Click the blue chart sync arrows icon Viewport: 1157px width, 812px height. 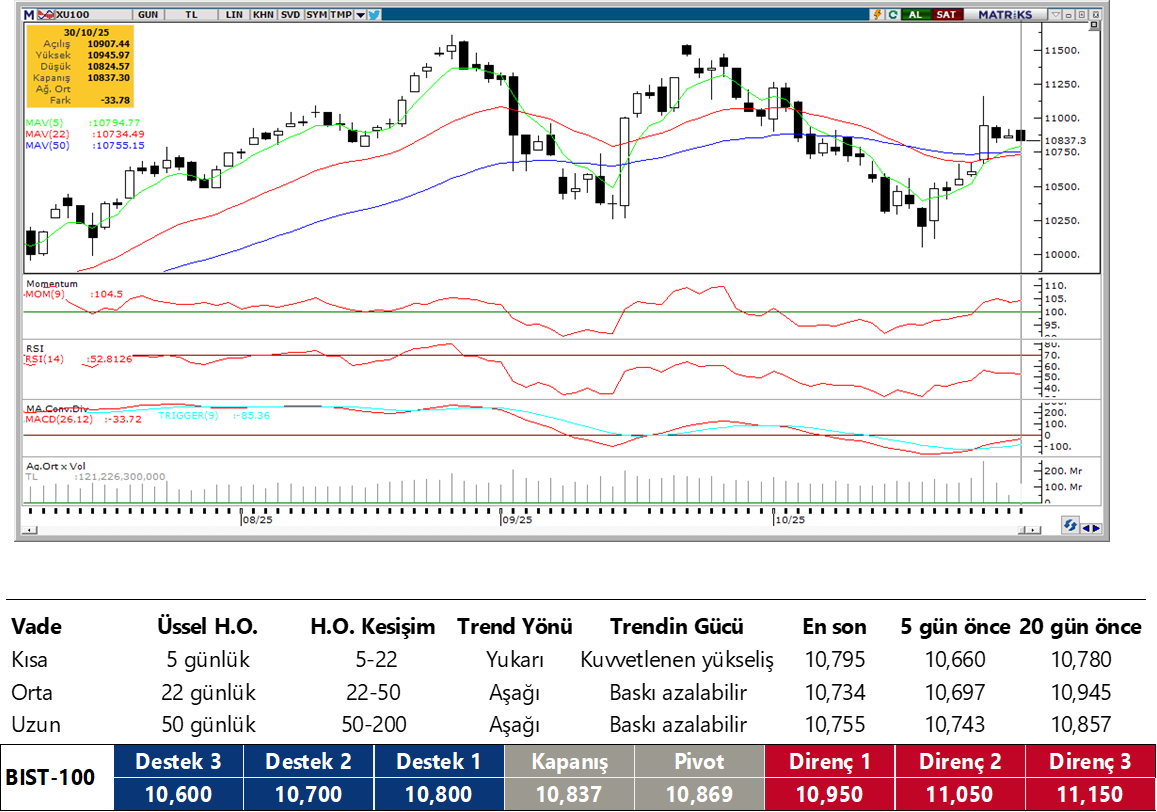(1070, 526)
